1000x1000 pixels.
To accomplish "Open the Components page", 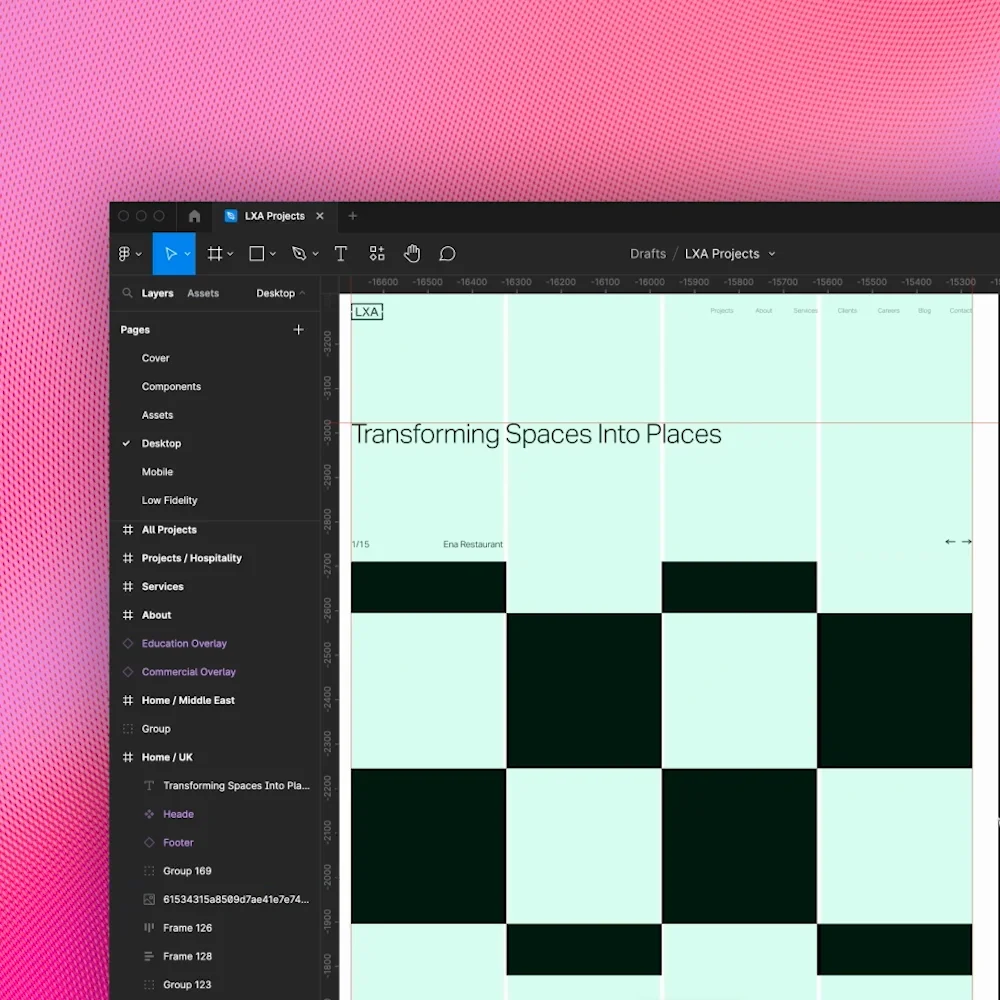I will 172,386.
